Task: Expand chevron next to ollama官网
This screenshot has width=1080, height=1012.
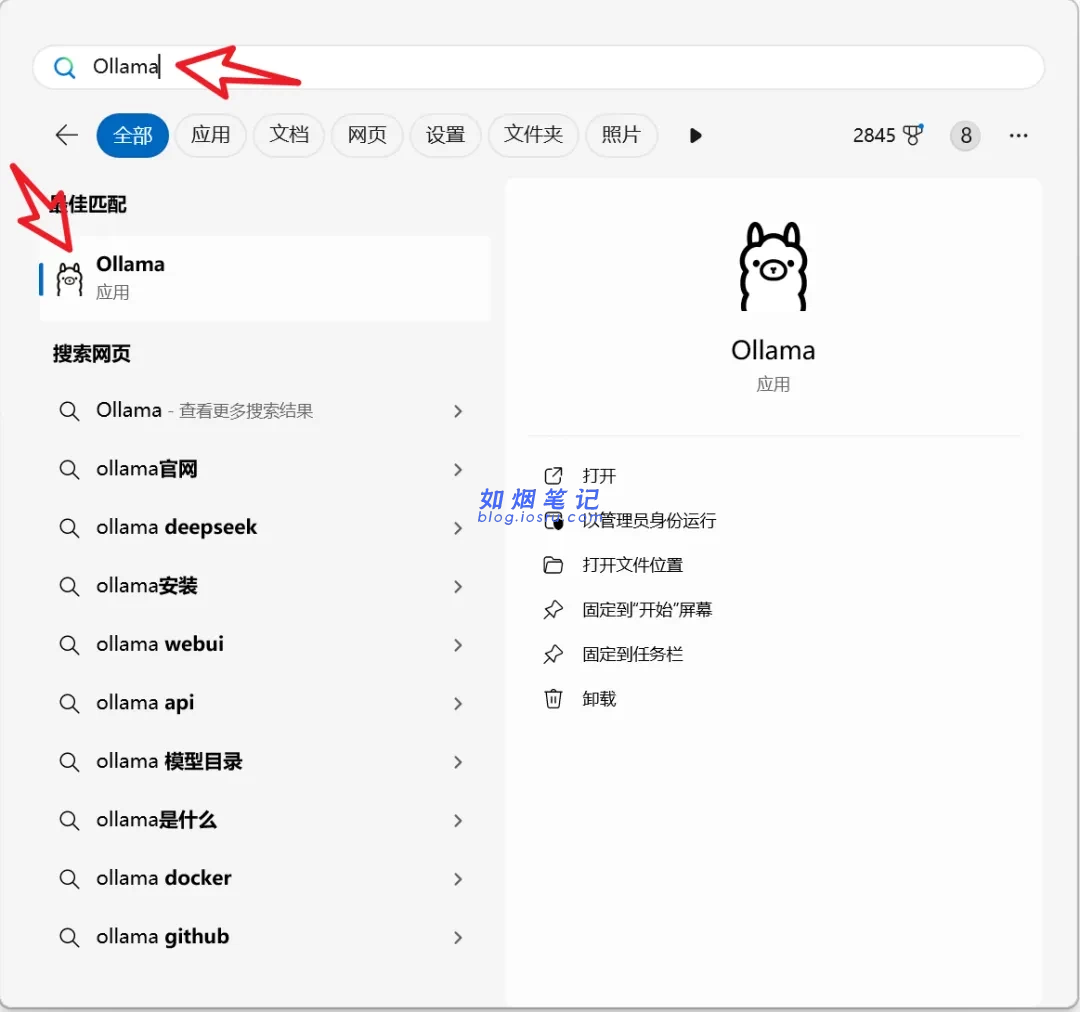Action: tap(458, 470)
